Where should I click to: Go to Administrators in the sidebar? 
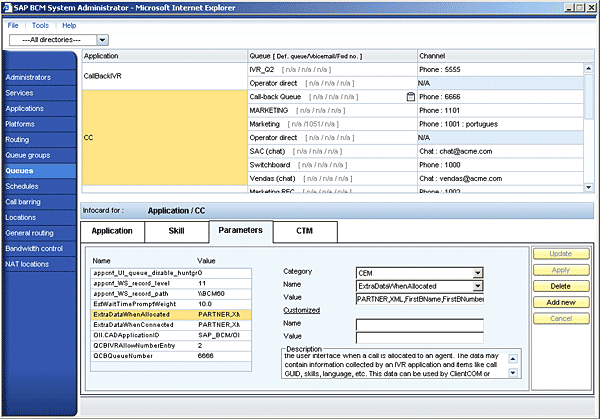point(28,76)
